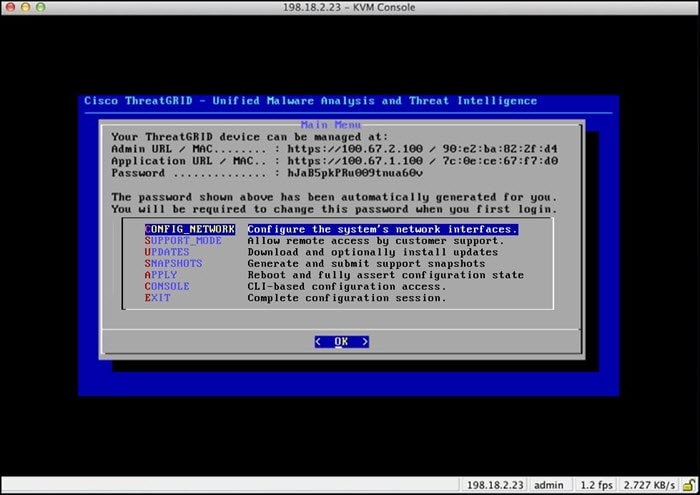Screen dimensions: 700x495
Task: Click the 2.727 KB/s status bar indicator
Action: click(x=649, y=485)
